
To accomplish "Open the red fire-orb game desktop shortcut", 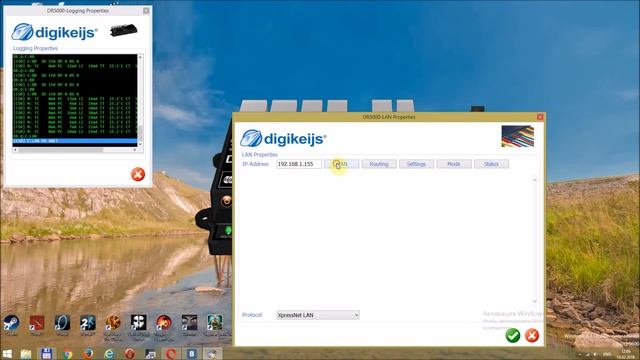I will pos(164,323).
